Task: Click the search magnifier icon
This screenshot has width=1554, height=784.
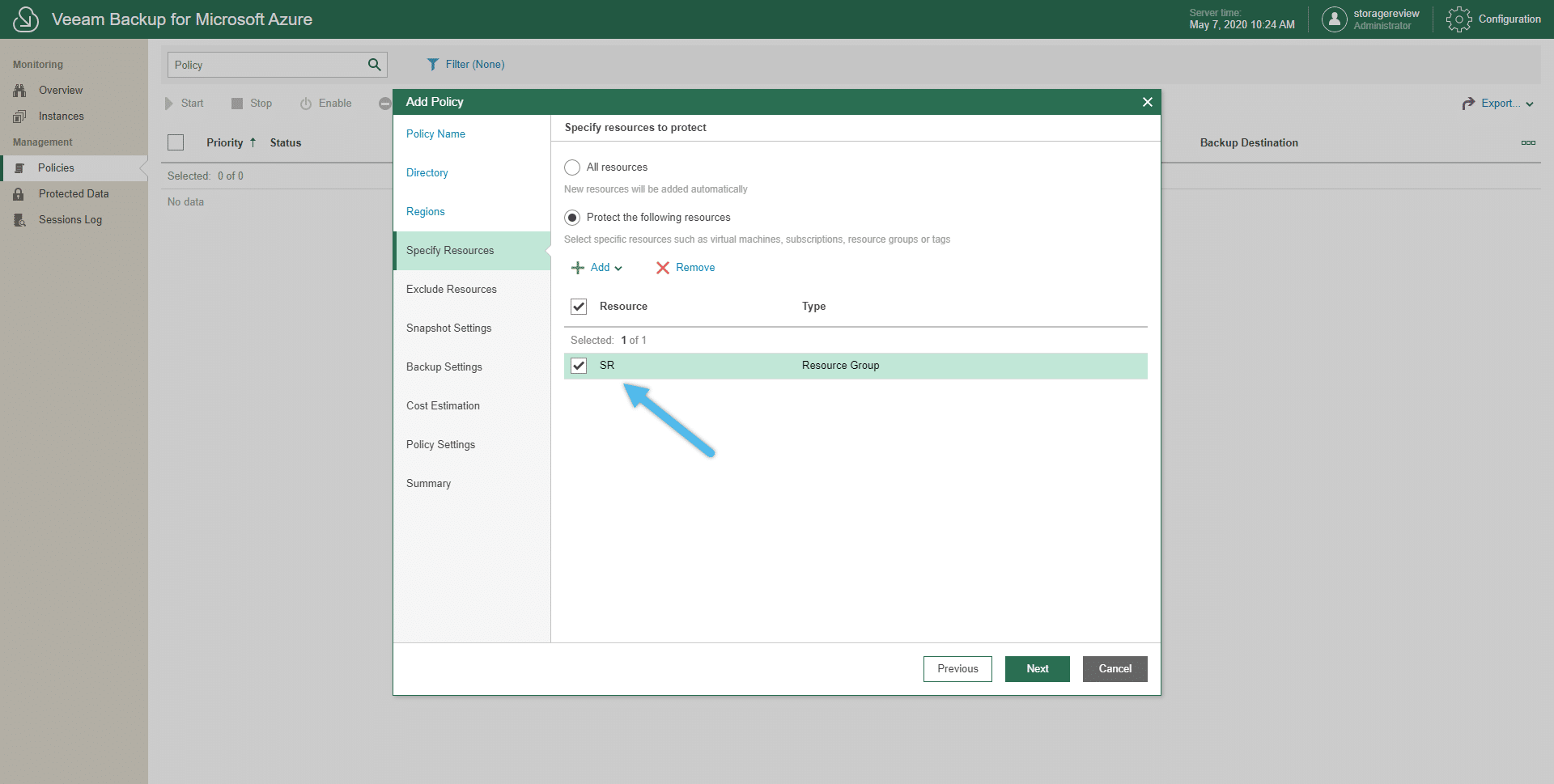Action: coord(374,65)
